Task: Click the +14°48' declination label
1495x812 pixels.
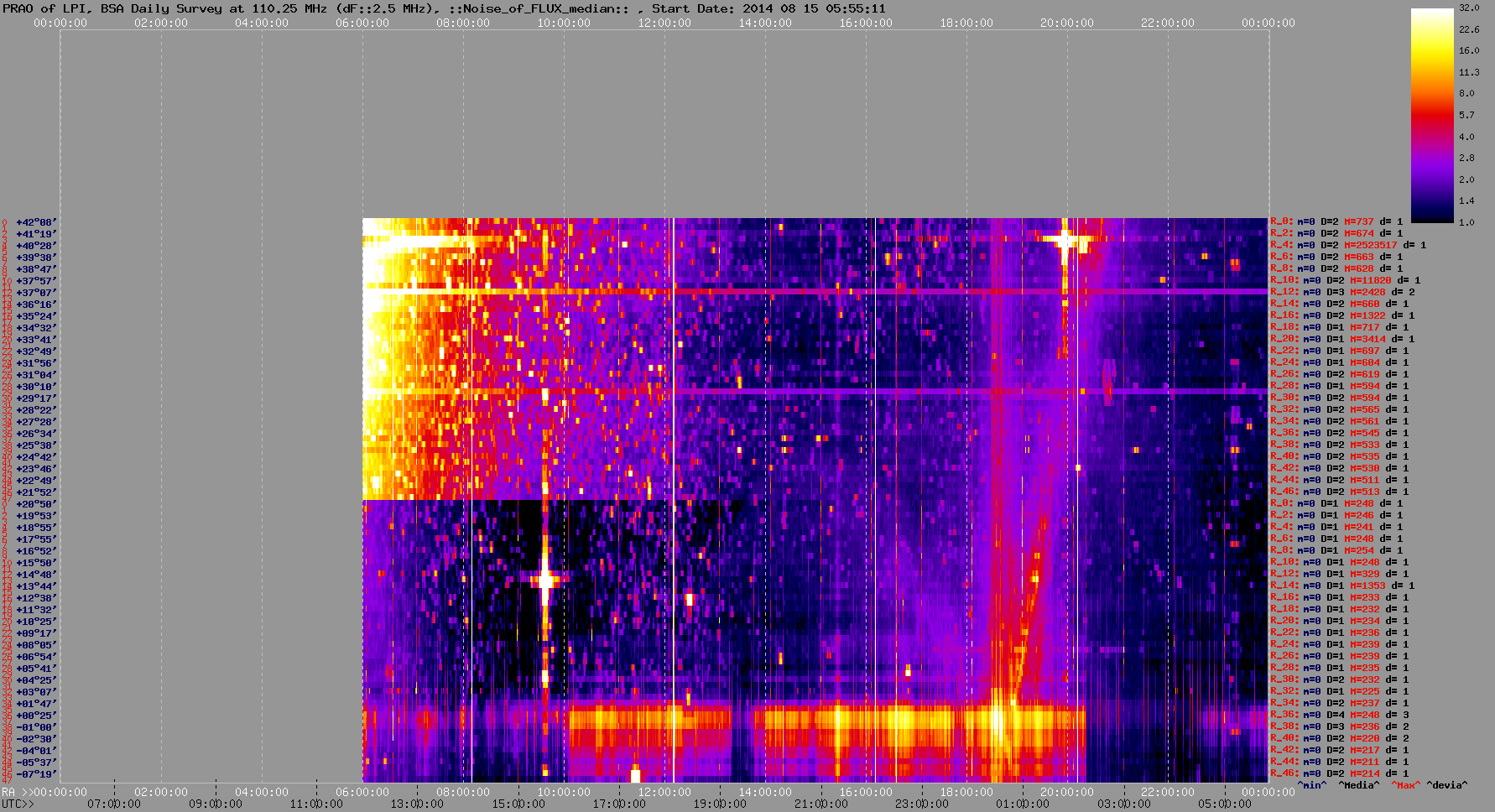Action: (36, 575)
